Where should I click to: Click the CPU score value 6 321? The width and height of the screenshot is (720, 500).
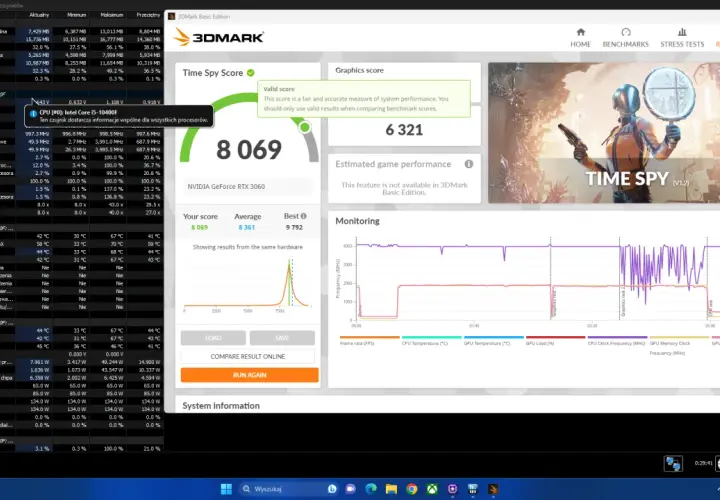pos(404,130)
